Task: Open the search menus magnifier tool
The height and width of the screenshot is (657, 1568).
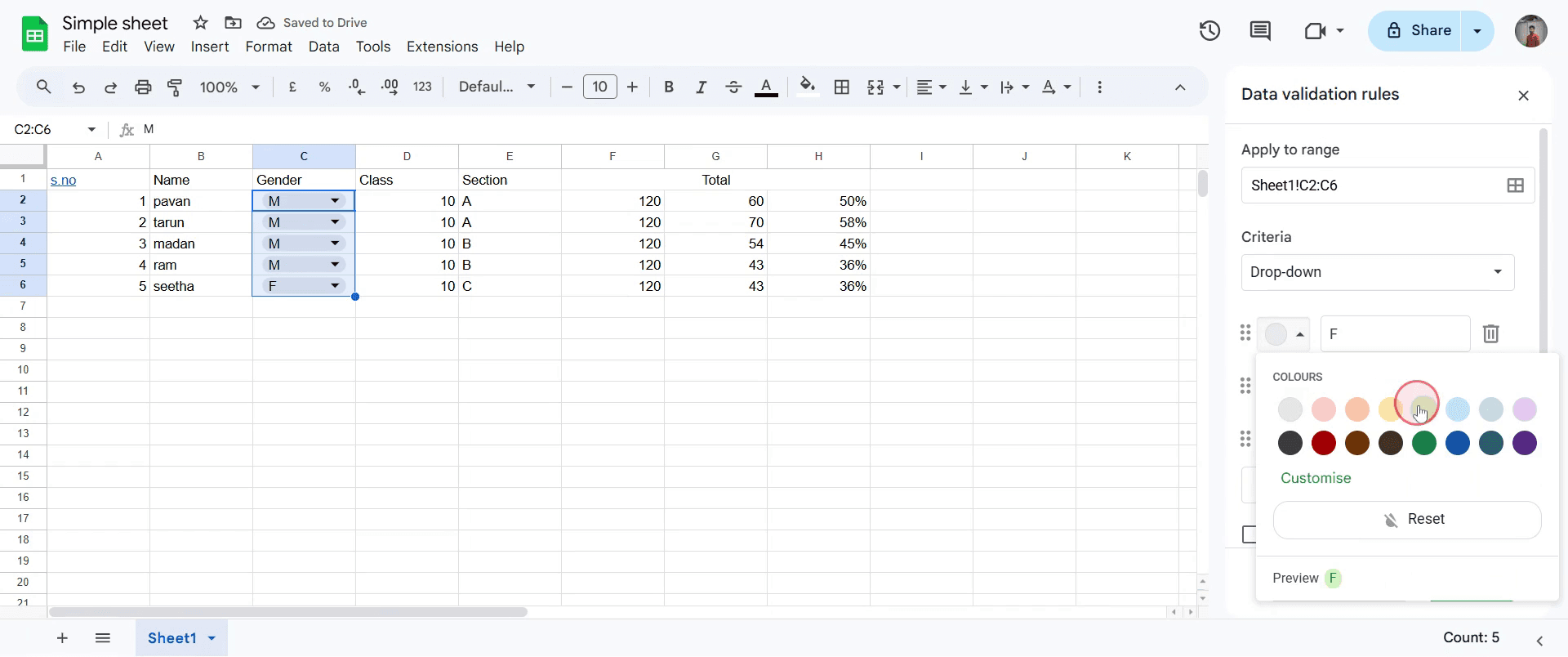Action: [44, 87]
